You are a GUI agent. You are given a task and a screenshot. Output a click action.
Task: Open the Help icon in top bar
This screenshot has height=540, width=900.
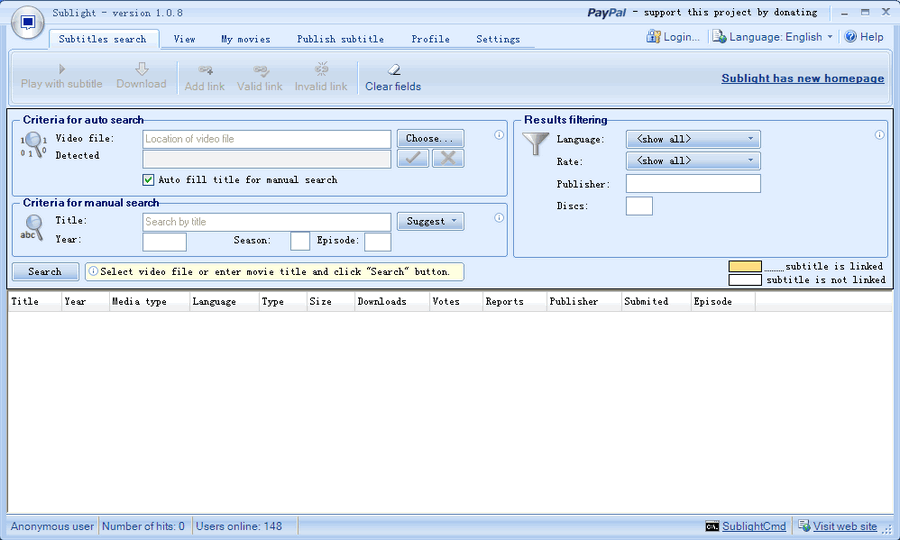[x=851, y=37]
